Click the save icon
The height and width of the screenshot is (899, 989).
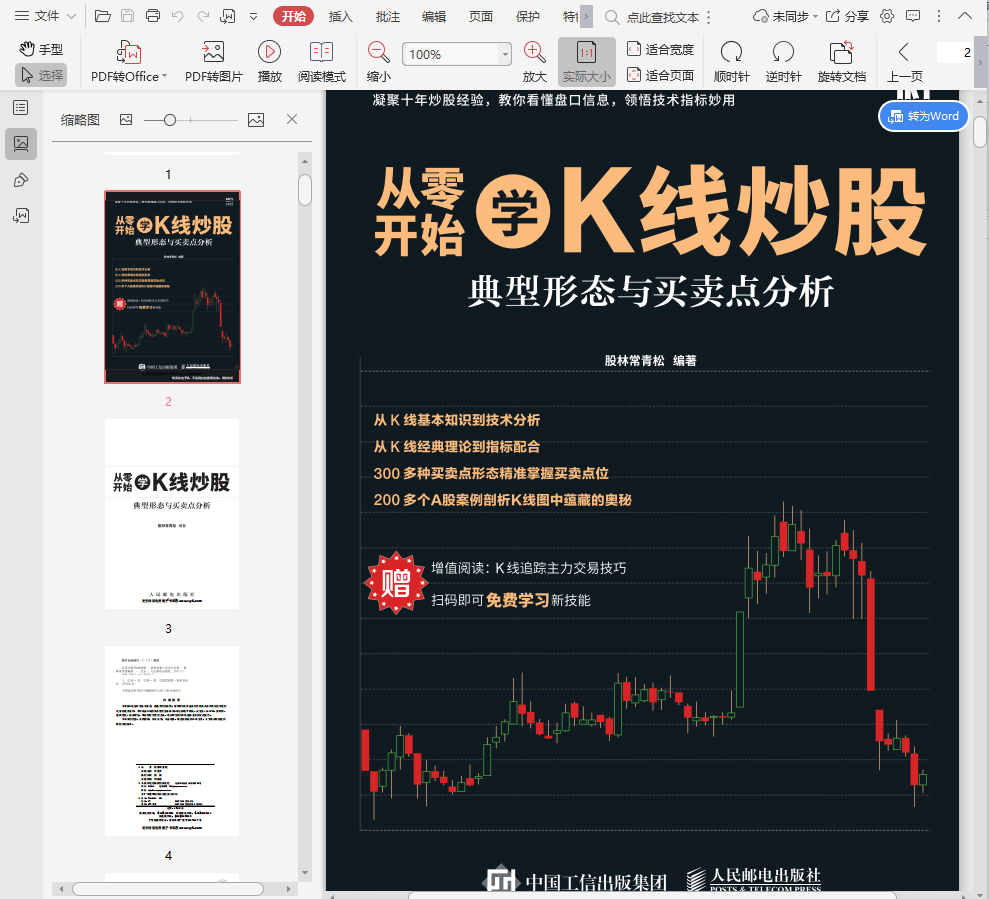click(x=127, y=16)
